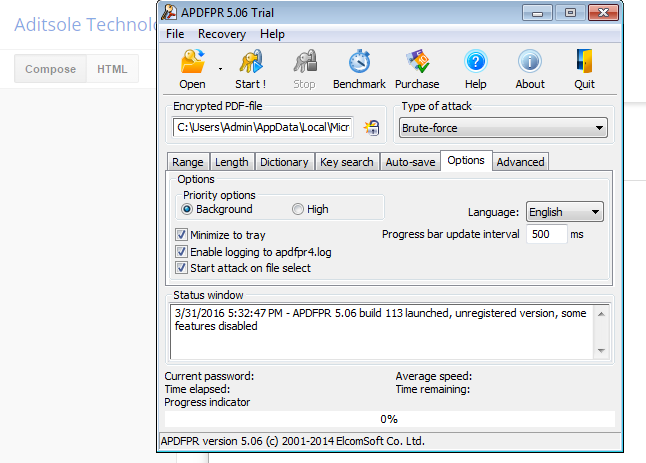Click status window scroll up arrow
The height and width of the screenshot is (463, 646).
pyautogui.click(x=601, y=314)
